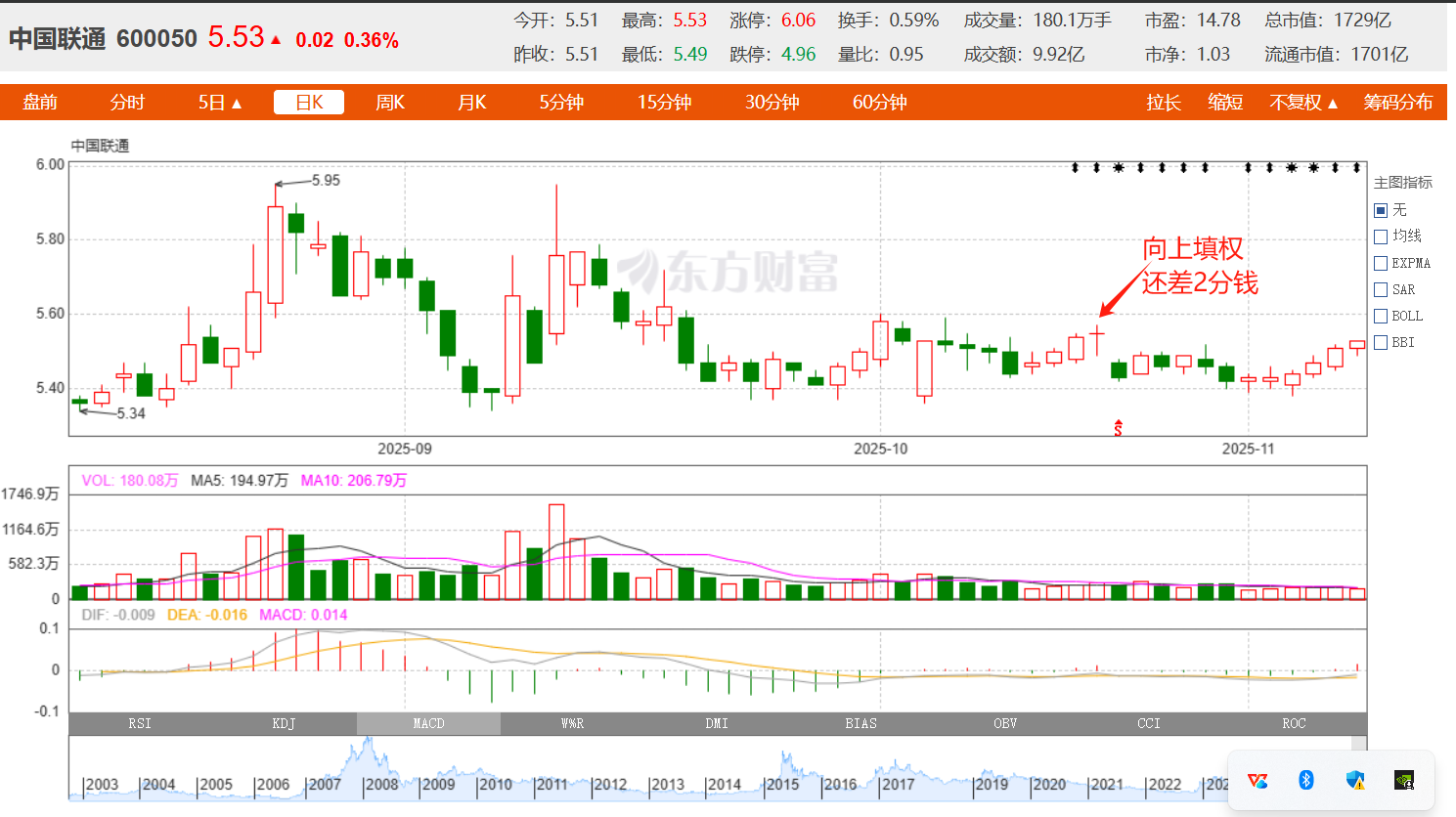This screenshot has height=817, width=1456.
Task: Click the 跌停 4.96 value
Action: click(x=798, y=55)
